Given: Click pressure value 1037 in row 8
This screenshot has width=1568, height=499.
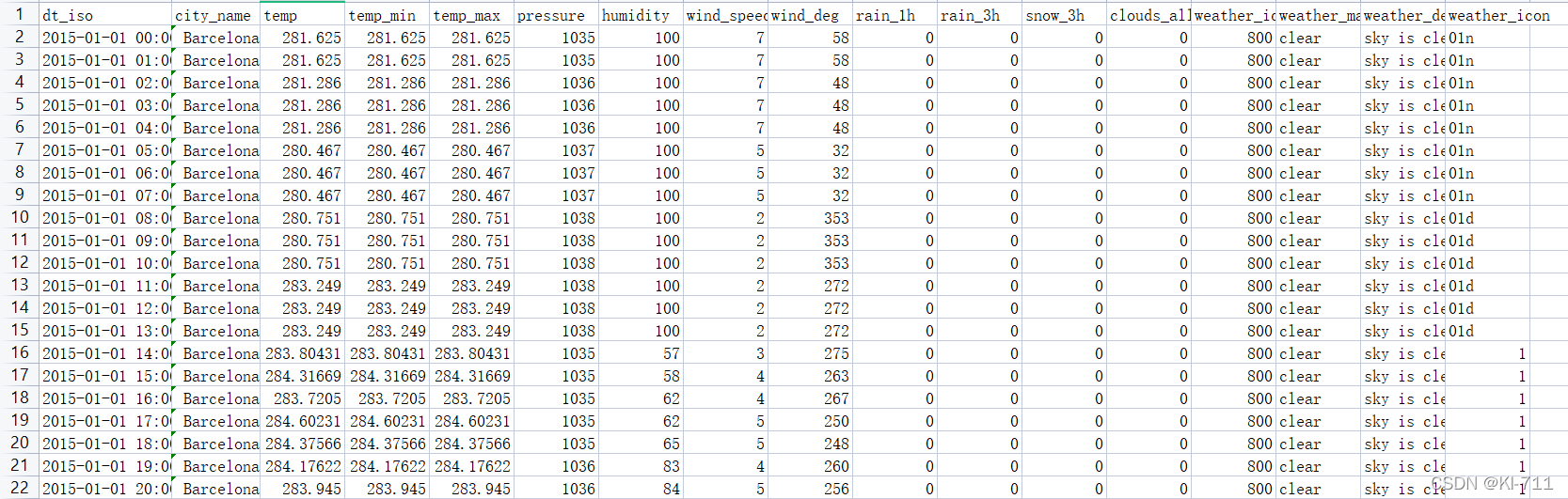Looking at the screenshot, I should tap(556, 173).
